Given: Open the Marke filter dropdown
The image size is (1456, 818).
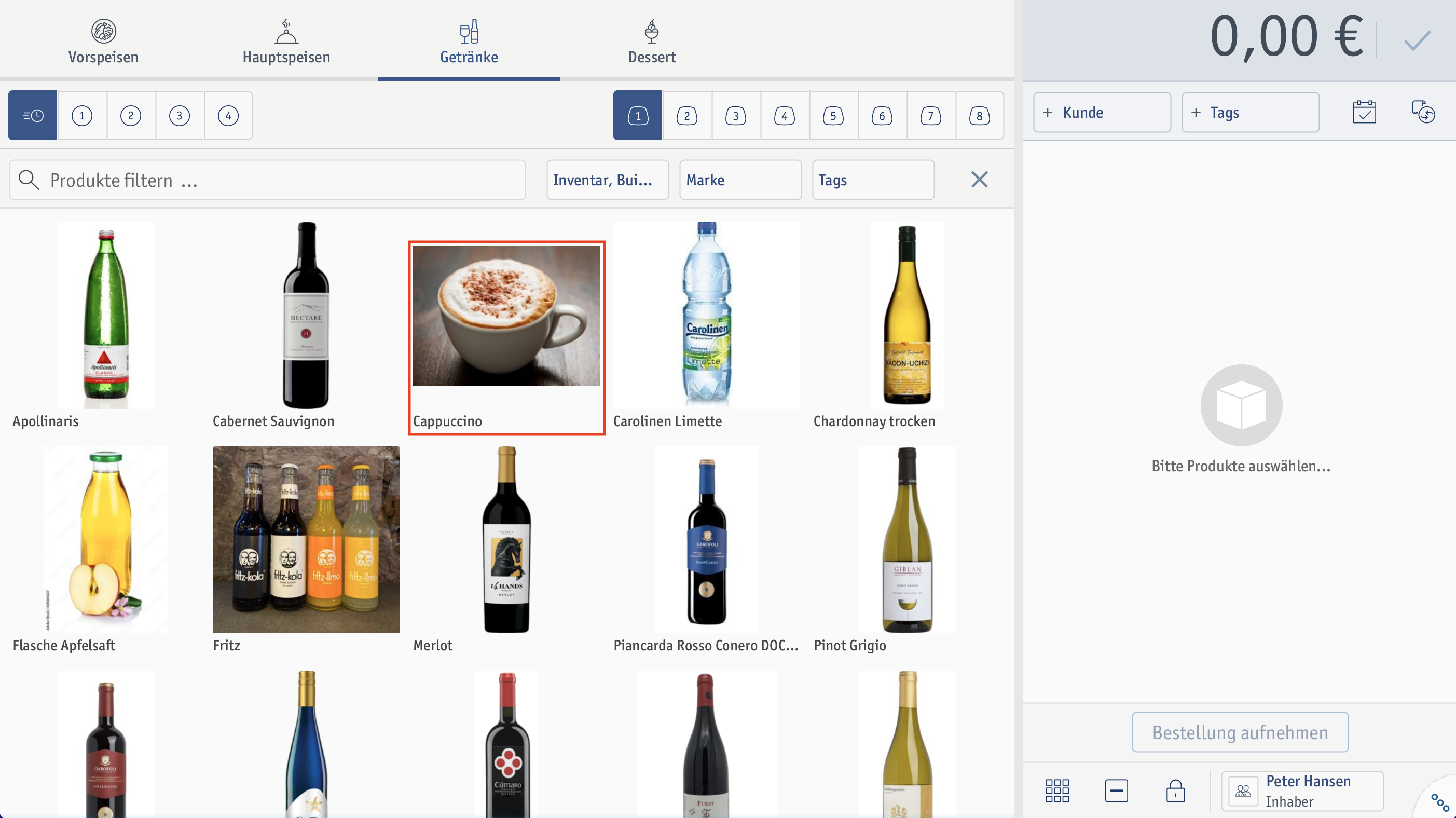Looking at the screenshot, I should pos(740,180).
